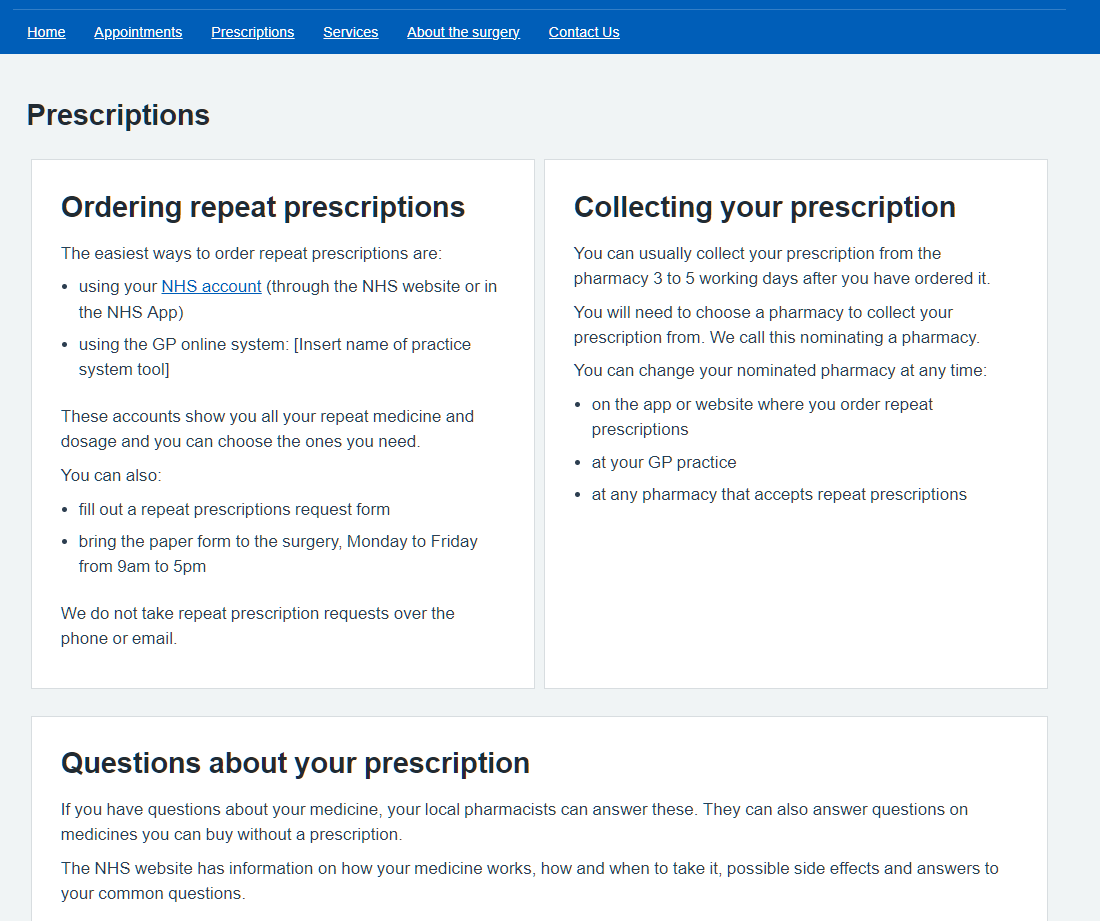
Task: Select Prescriptions in the navigation bar
Action: (252, 32)
